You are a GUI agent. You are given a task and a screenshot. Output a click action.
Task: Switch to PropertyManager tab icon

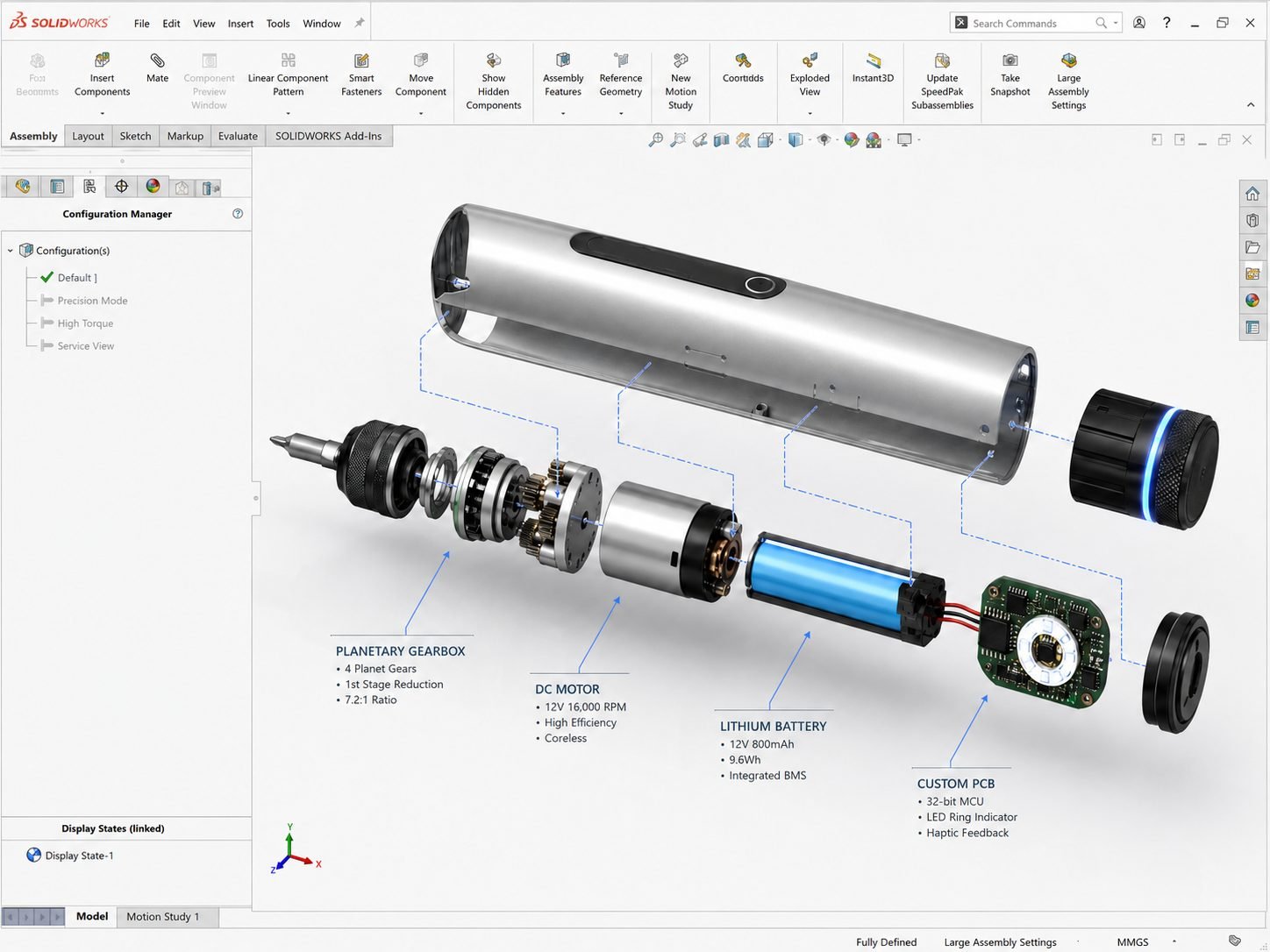click(x=57, y=186)
